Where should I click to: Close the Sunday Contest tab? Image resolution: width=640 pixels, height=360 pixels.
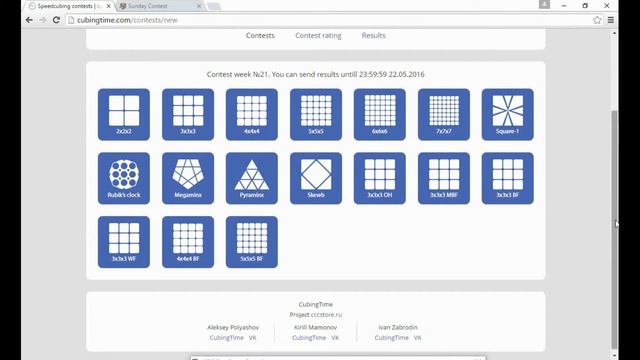click(x=199, y=6)
